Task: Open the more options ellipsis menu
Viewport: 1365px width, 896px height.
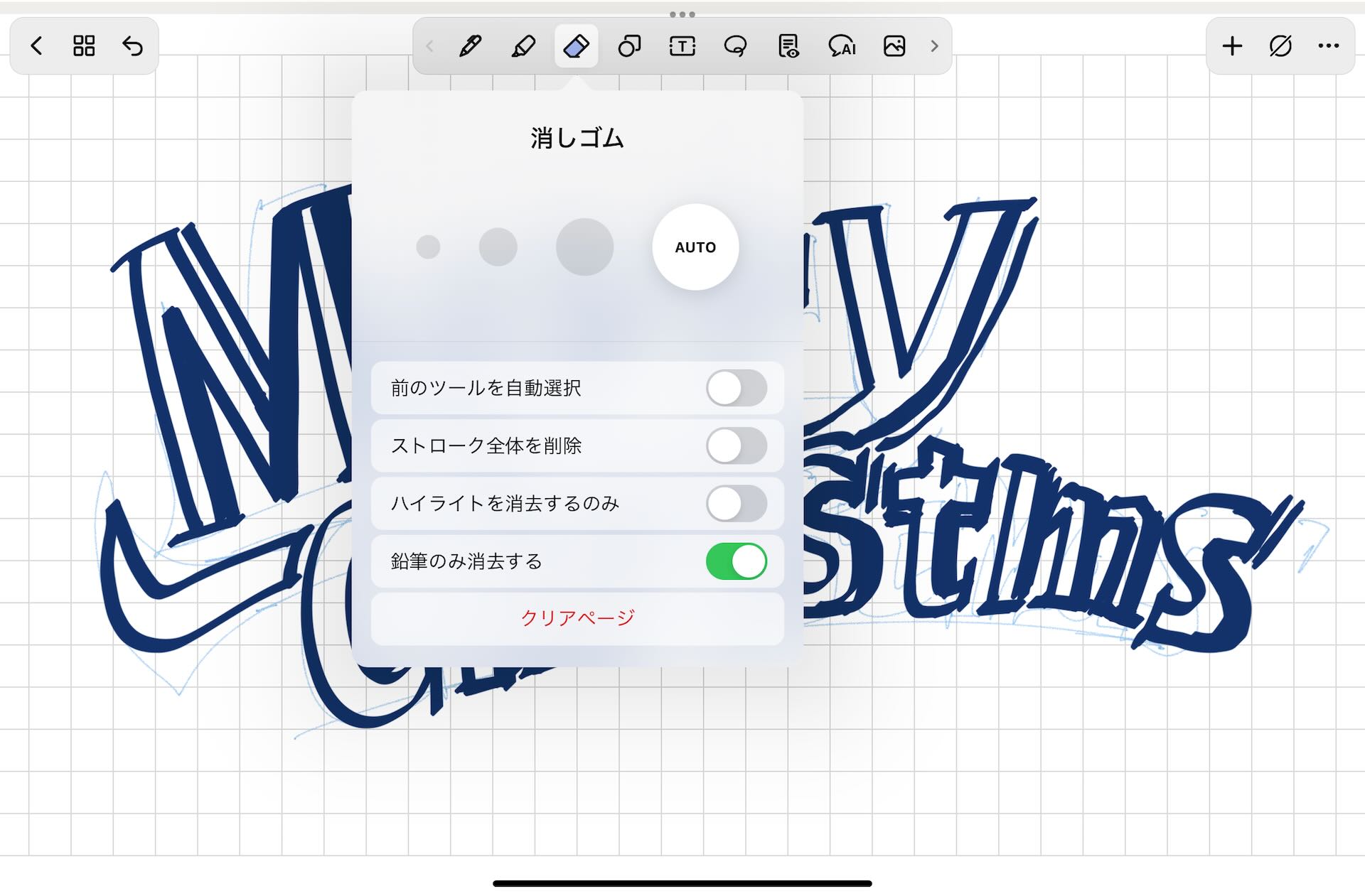Action: [1328, 46]
